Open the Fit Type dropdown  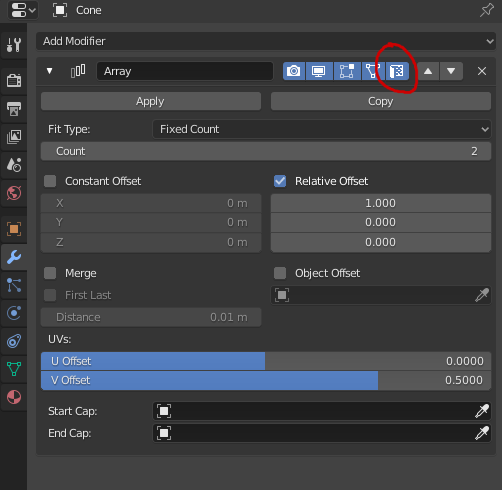(322, 129)
